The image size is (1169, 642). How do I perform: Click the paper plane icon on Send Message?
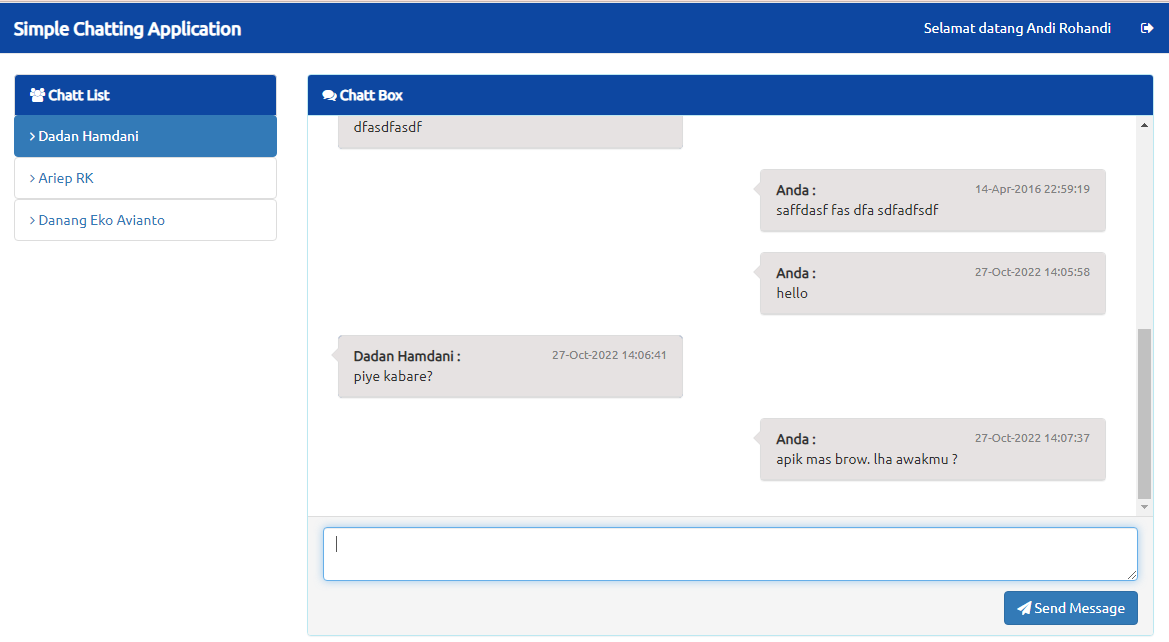[x=1024, y=608]
